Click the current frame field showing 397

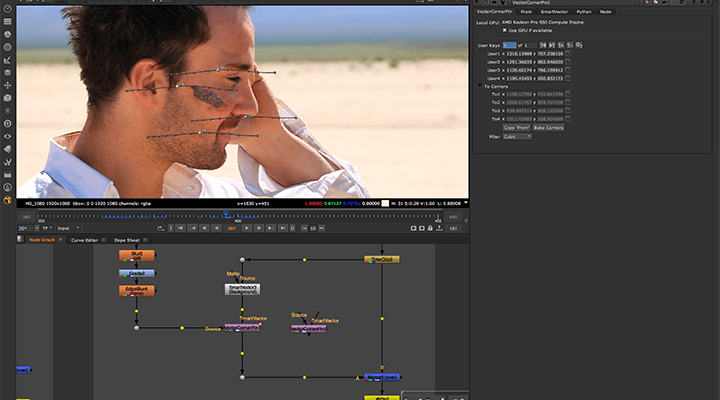click(231, 228)
